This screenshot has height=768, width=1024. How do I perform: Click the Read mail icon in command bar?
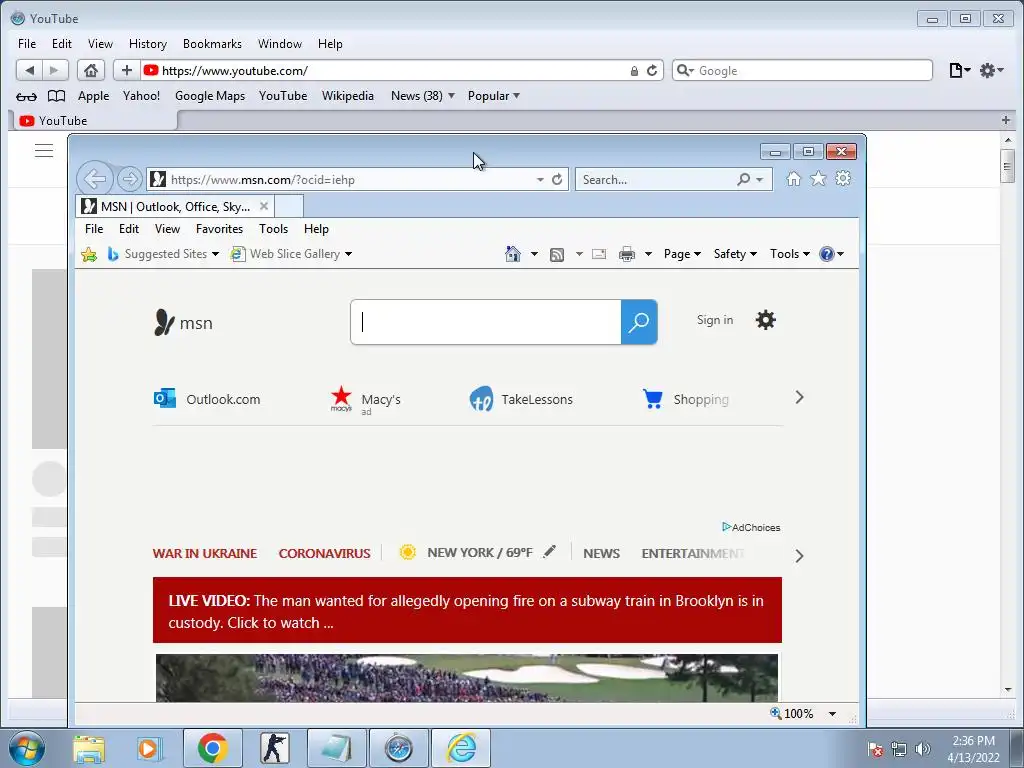(599, 254)
